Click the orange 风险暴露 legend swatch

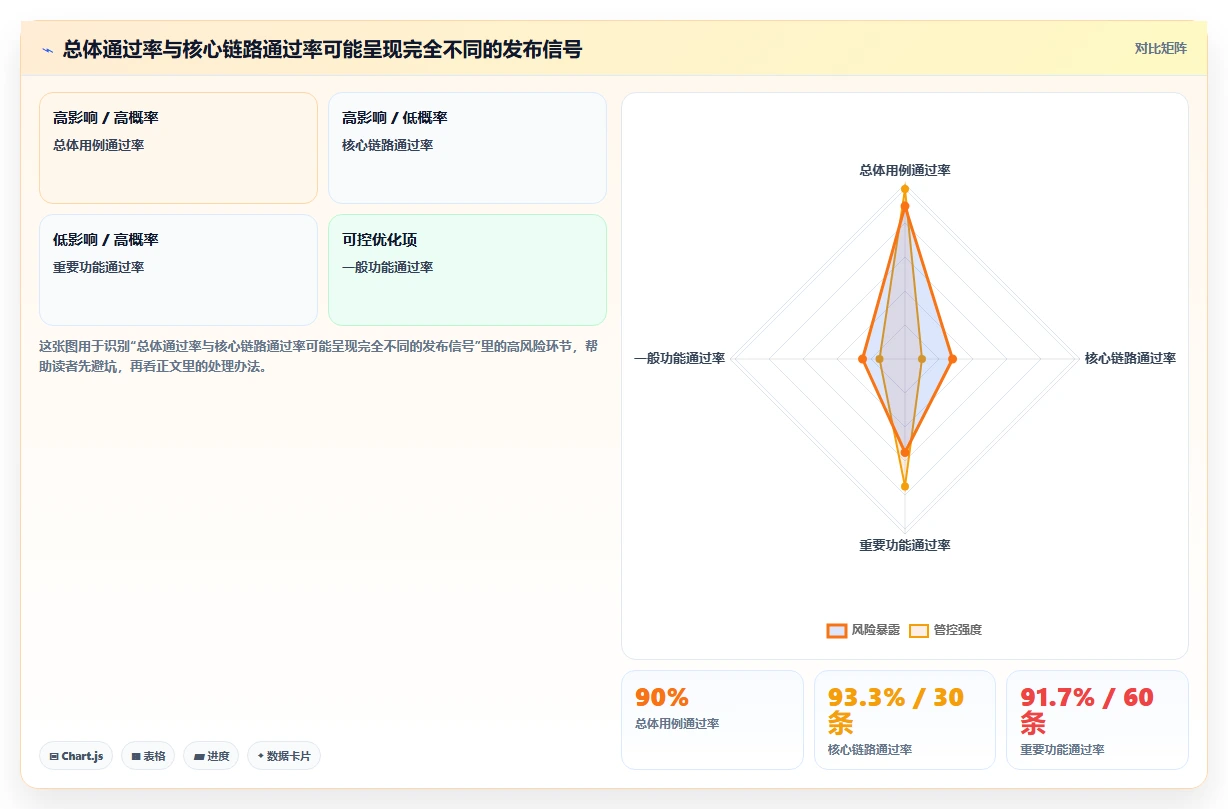[x=836, y=630]
